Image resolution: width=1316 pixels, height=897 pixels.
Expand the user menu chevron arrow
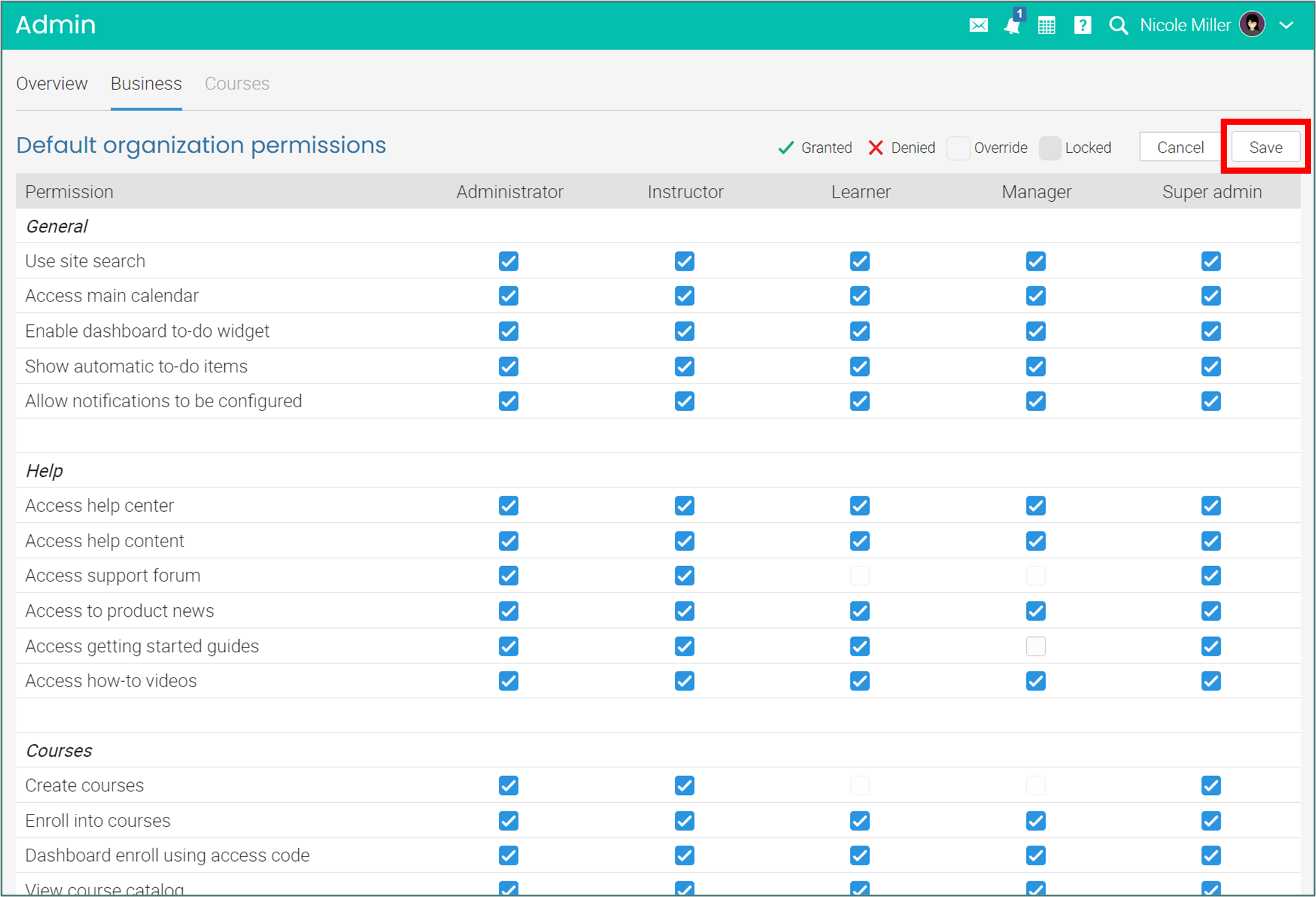(1287, 26)
